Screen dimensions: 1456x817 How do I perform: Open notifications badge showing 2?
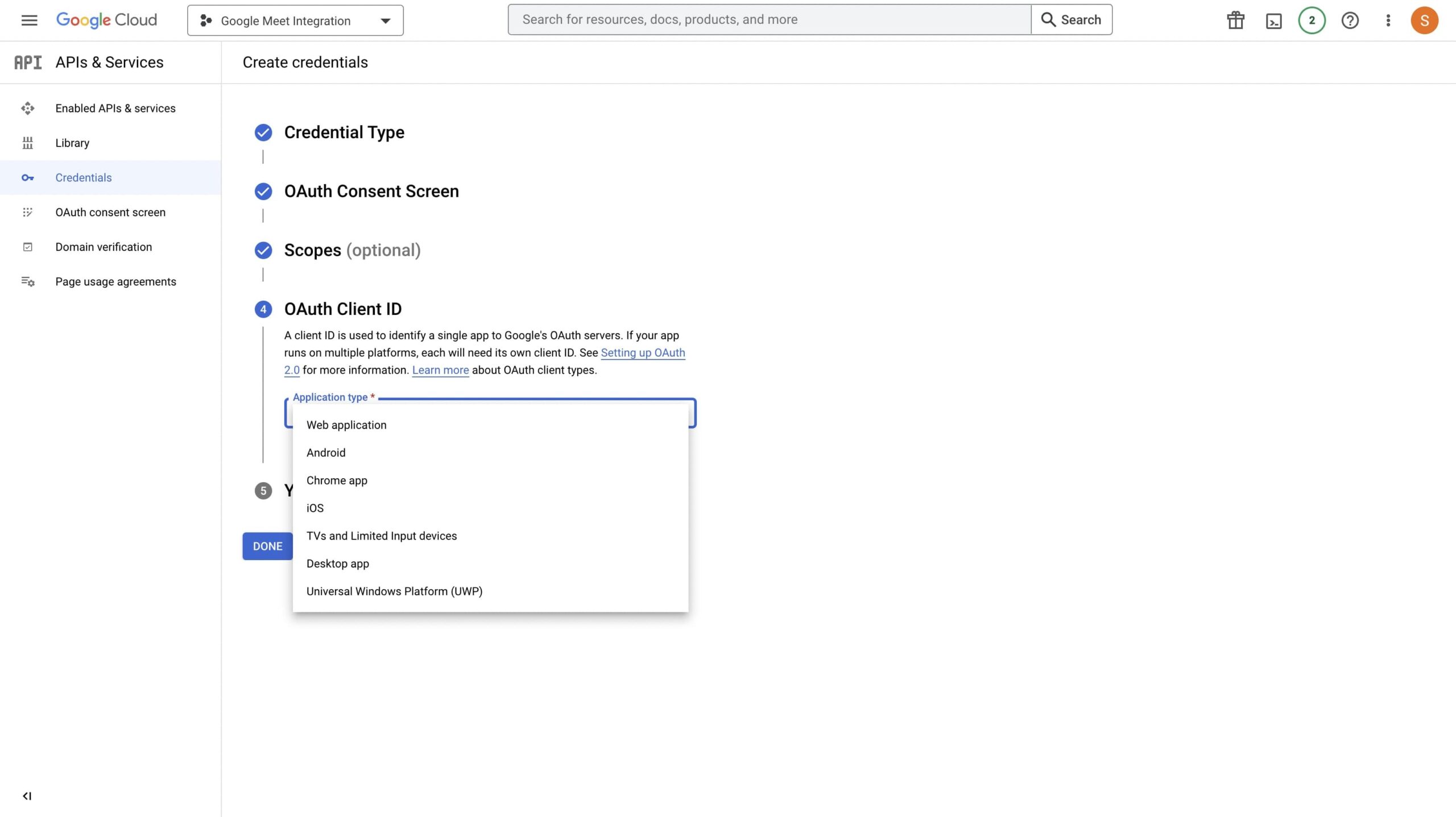click(1312, 20)
